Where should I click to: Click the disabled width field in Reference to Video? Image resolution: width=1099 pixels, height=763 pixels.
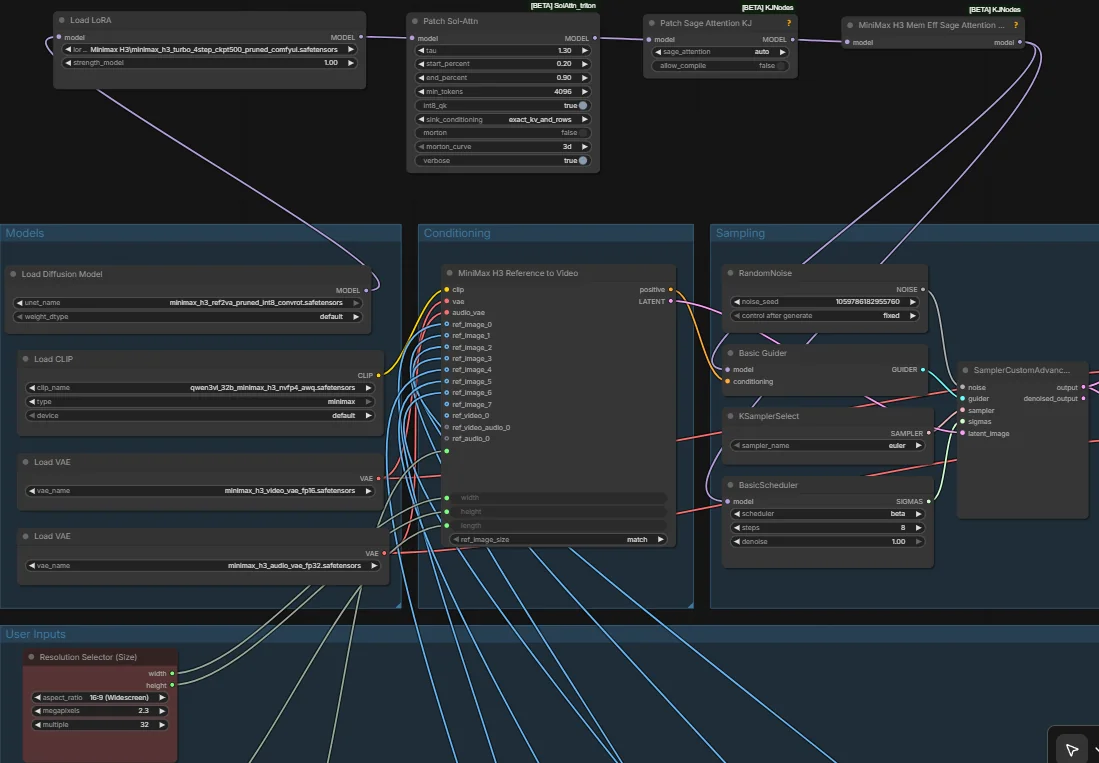(559, 497)
